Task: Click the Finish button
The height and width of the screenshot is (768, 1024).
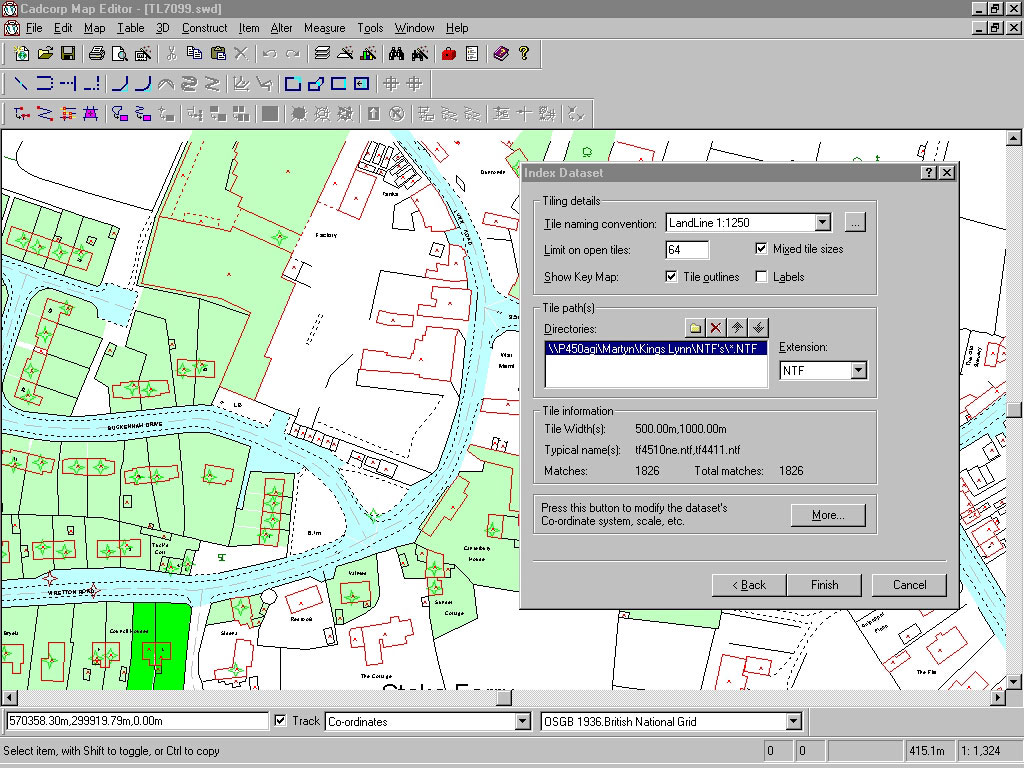Action: pyautogui.click(x=824, y=585)
